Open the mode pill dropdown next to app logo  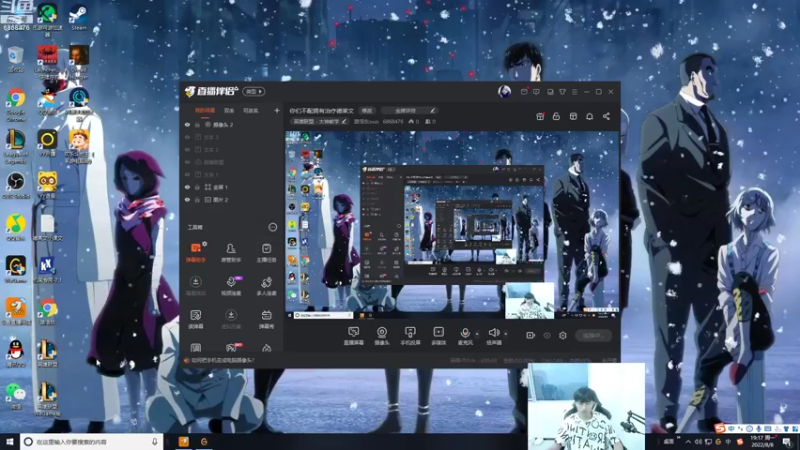coord(254,91)
